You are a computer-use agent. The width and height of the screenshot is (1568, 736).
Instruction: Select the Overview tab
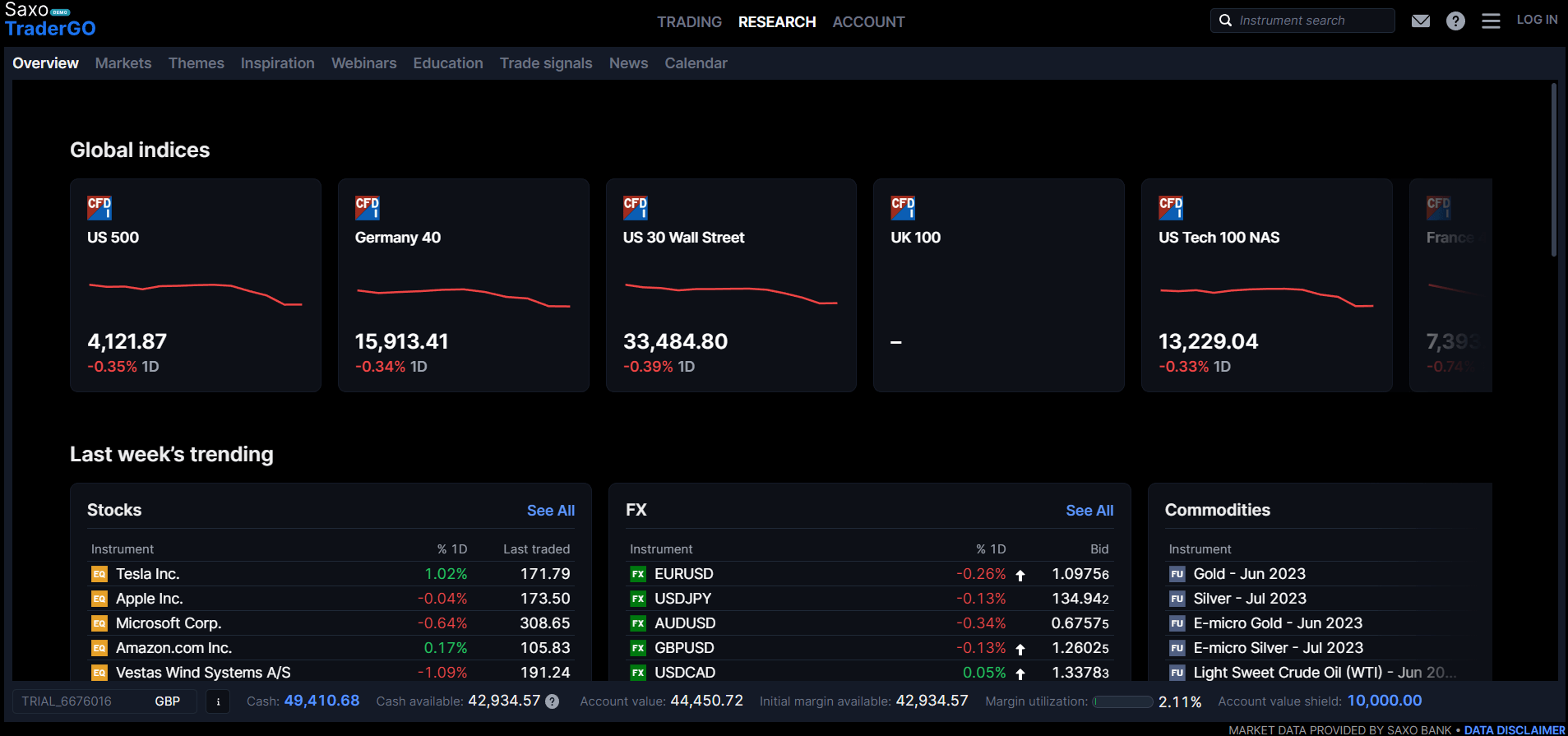[x=46, y=63]
